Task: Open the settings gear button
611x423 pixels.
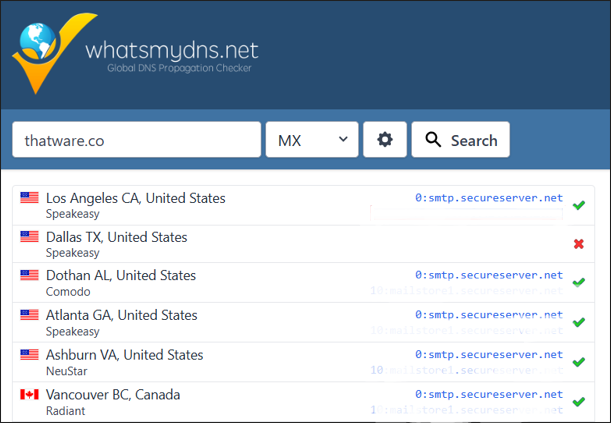Action: (384, 140)
